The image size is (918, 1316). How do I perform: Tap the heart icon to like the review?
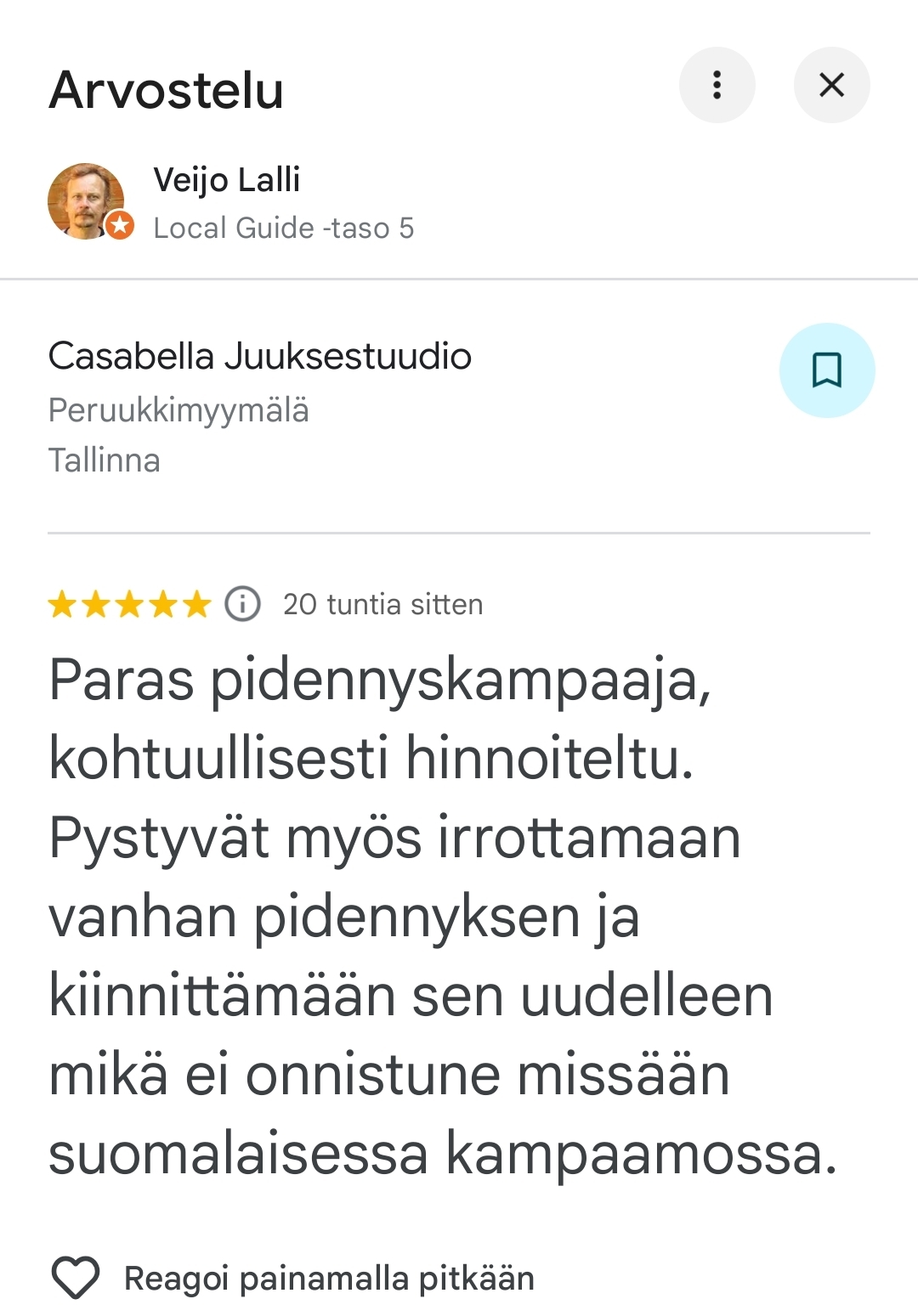[x=76, y=1277]
